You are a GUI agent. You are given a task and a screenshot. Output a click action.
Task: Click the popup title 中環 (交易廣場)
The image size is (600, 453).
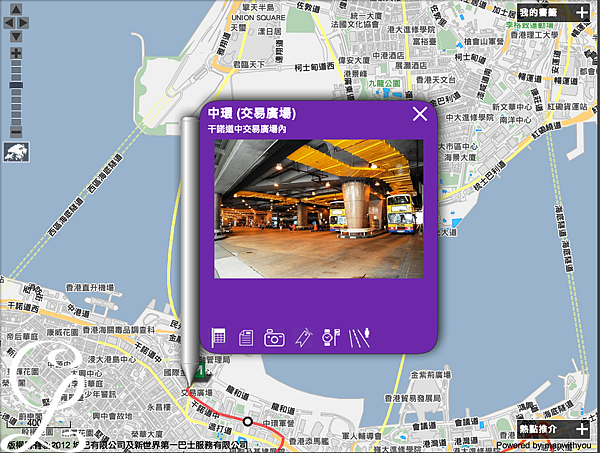[x=252, y=113]
